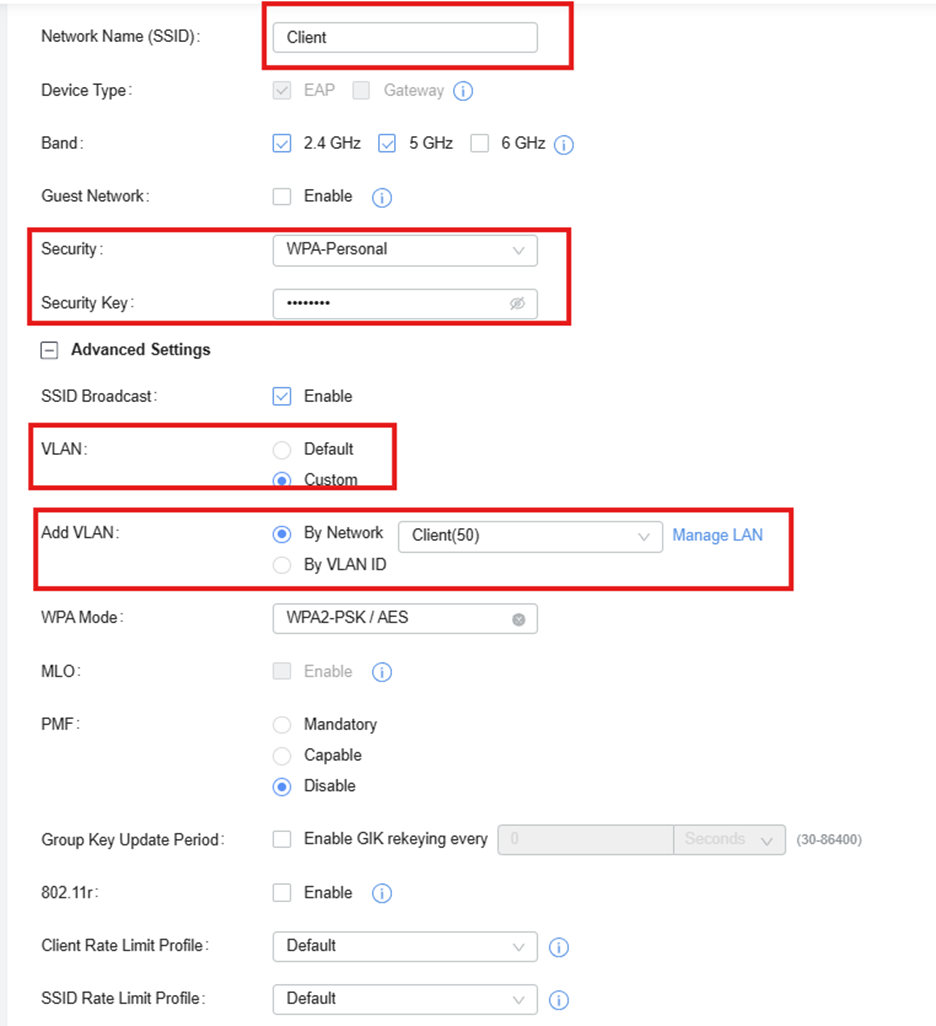Open the Manage LAN link
936x1026 pixels.
[x=717, y=535]
